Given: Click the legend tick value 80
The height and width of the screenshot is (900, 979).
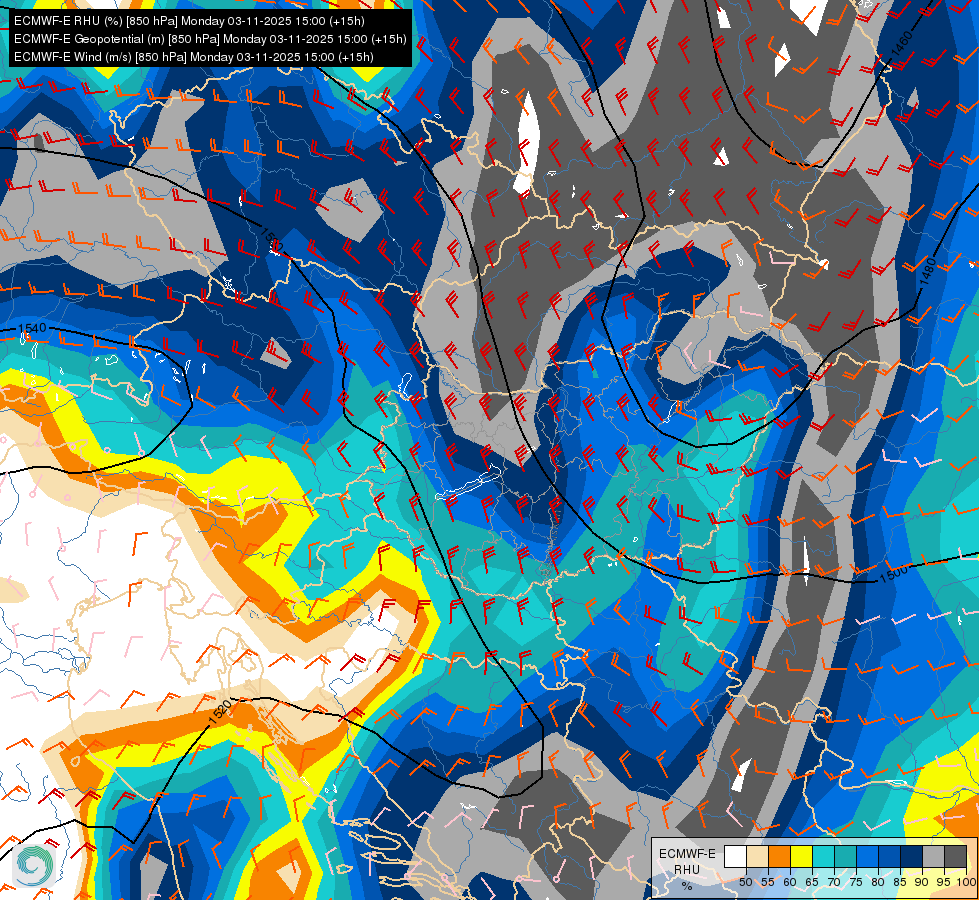Looking at the screenshot, I should pyautogui.click(x=878, y=882).
